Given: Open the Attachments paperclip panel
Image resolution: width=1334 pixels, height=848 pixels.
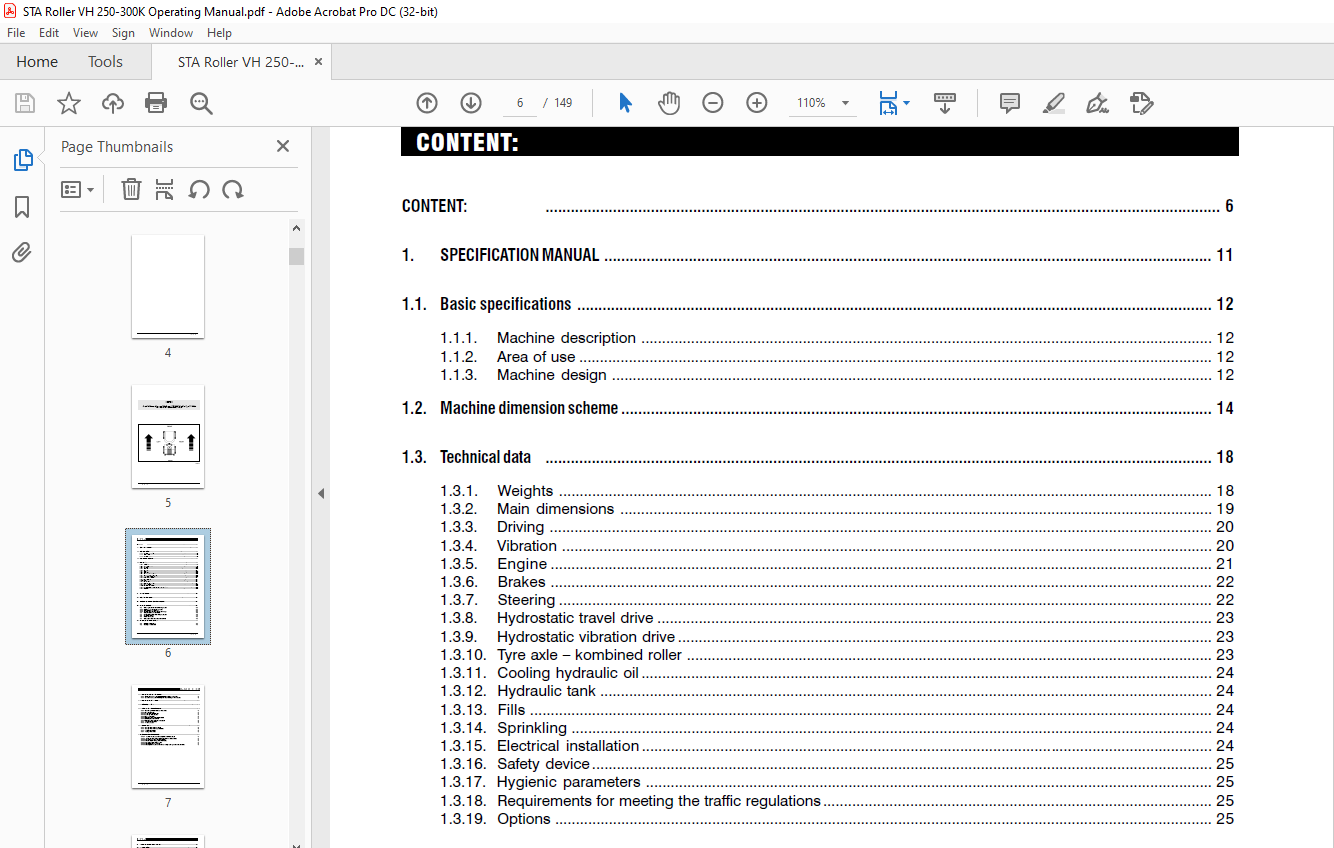Looking at the screenshot, I should [22, 253].
